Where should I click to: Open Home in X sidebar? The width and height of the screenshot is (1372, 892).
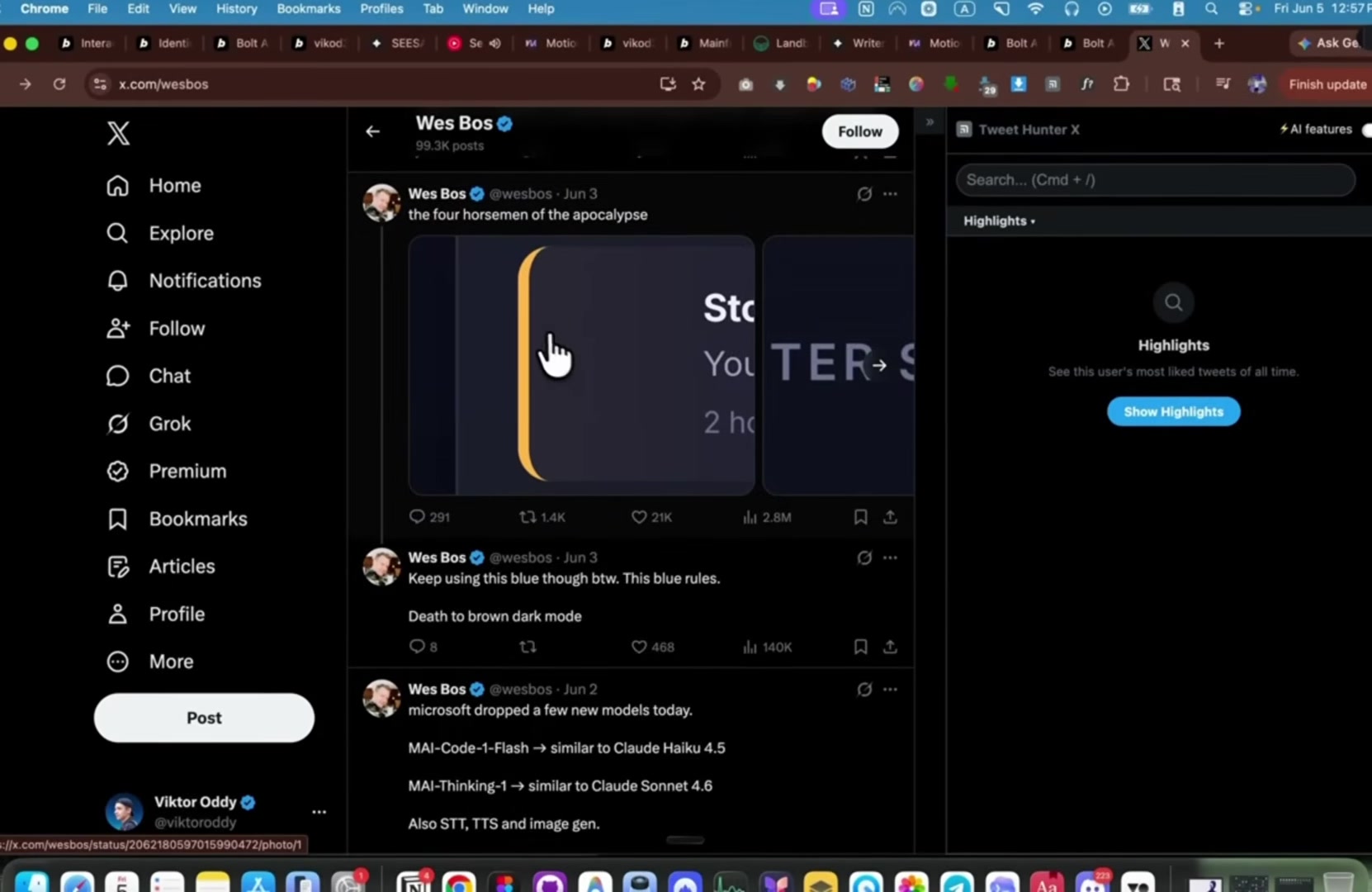(154, 186)
